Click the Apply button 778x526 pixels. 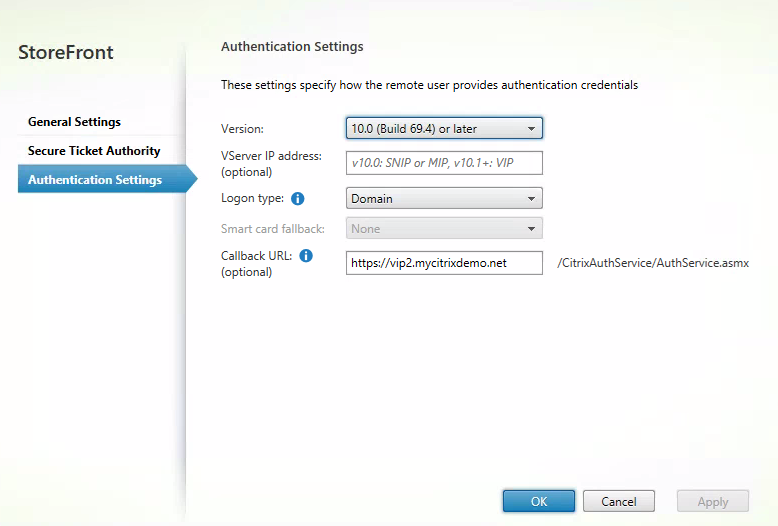(712, 501)
